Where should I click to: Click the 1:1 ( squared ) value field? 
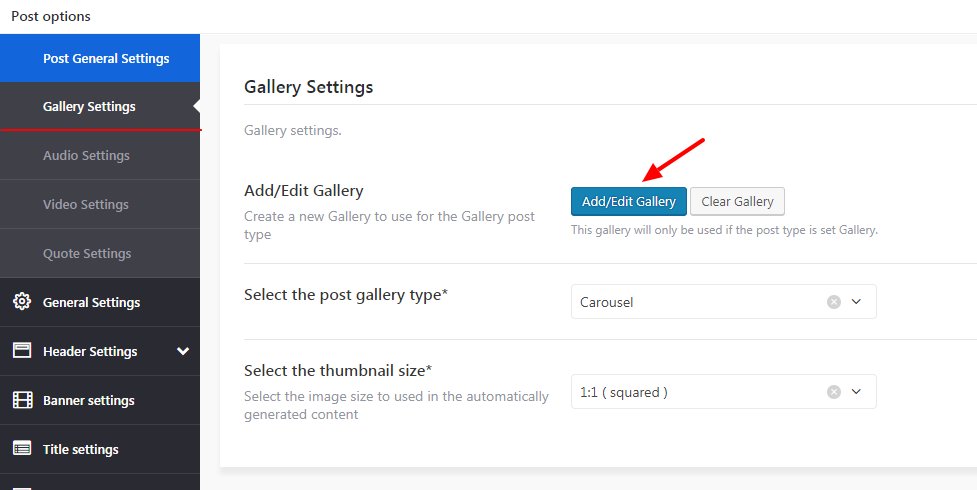coord(624,392)
